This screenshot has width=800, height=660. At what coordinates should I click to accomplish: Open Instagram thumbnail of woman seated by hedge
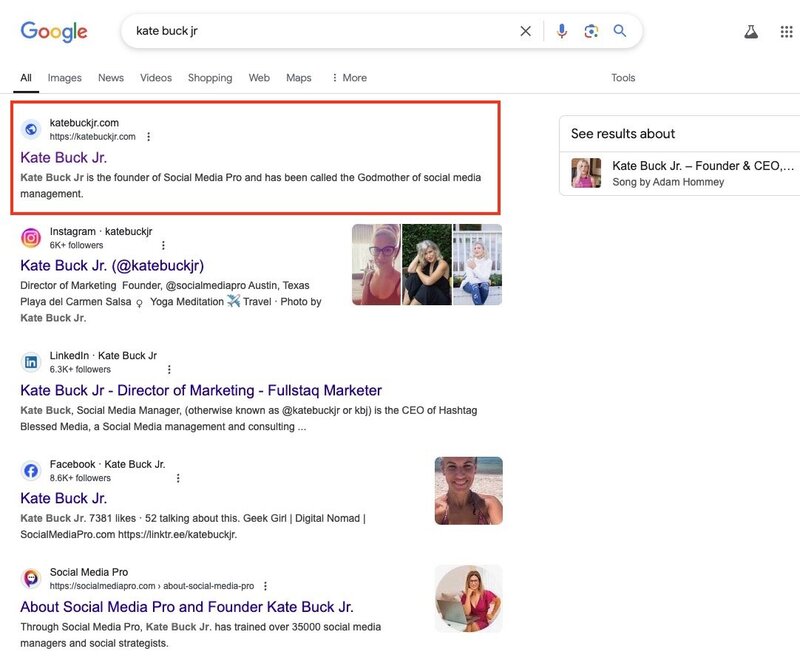click(427, 265)
